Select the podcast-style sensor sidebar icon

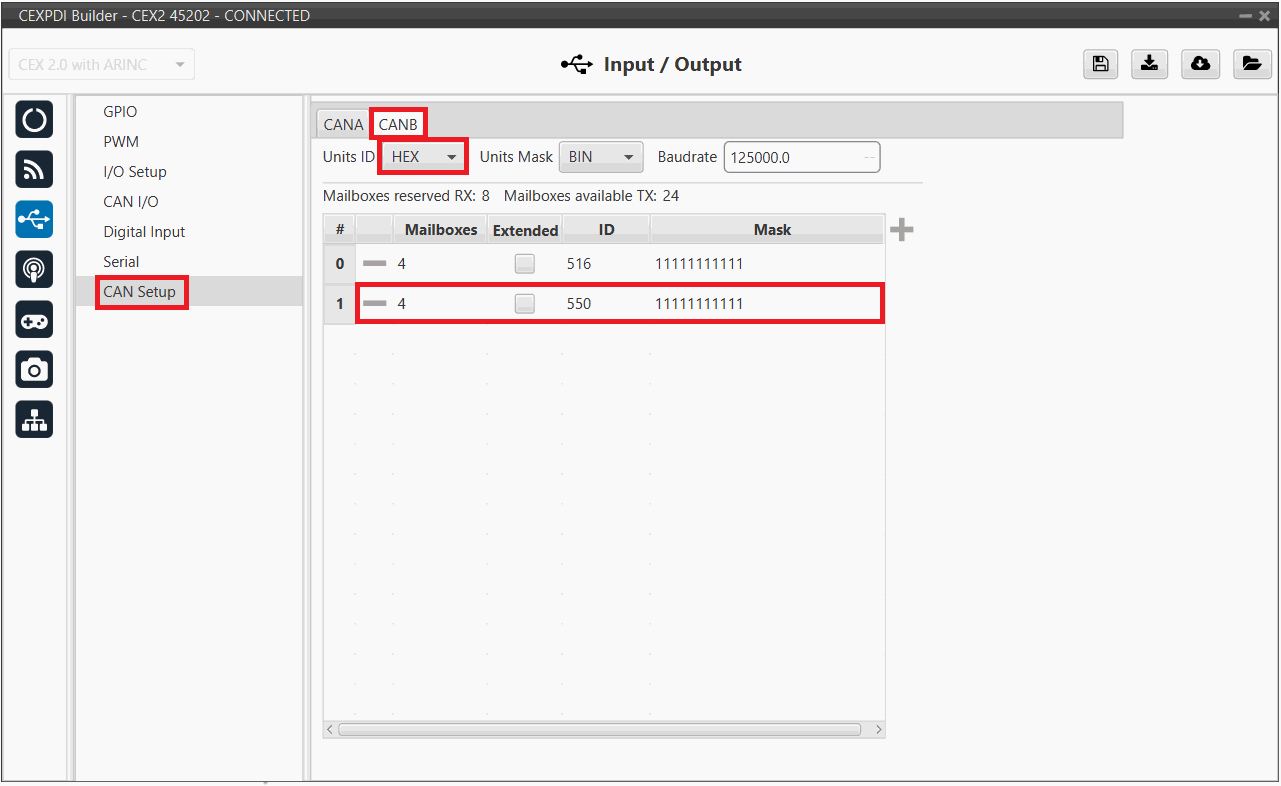coord(34,270)
